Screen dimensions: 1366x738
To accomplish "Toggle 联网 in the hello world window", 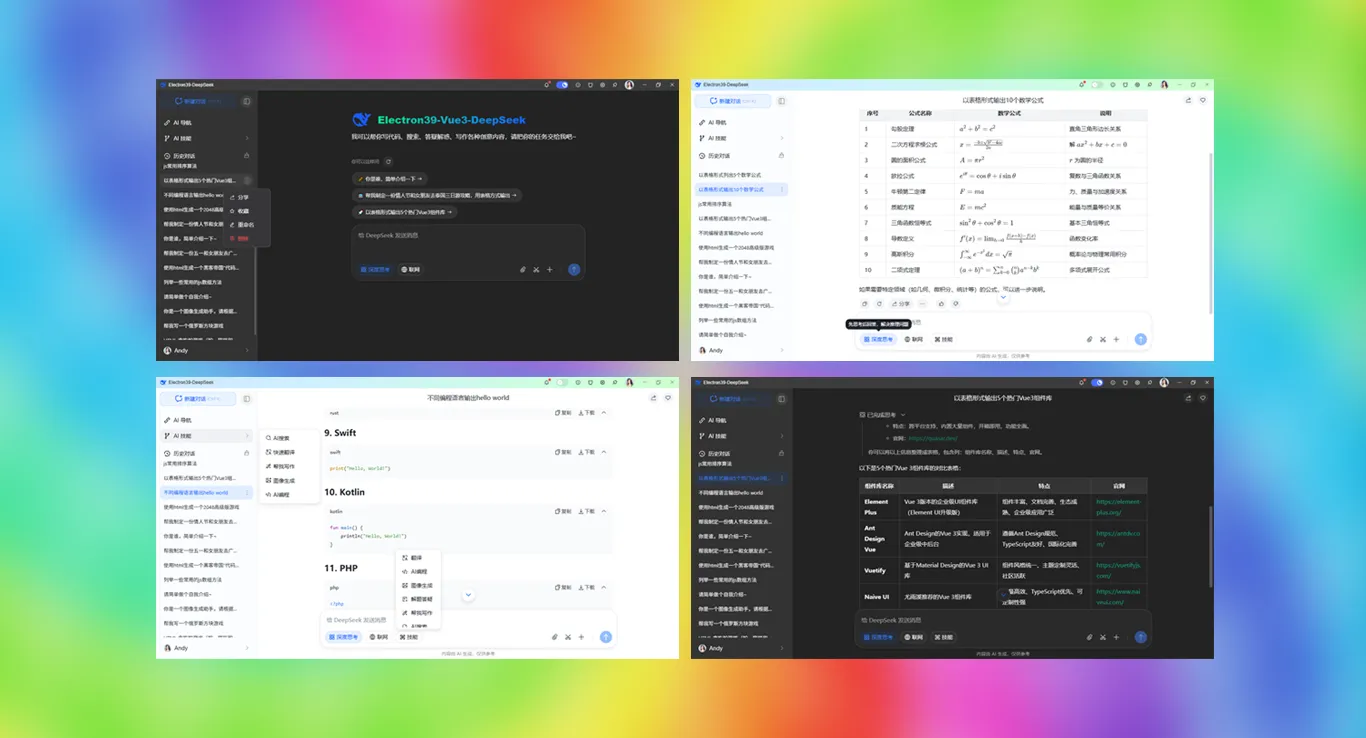I will pyautogui.click(x=379, y=636).
